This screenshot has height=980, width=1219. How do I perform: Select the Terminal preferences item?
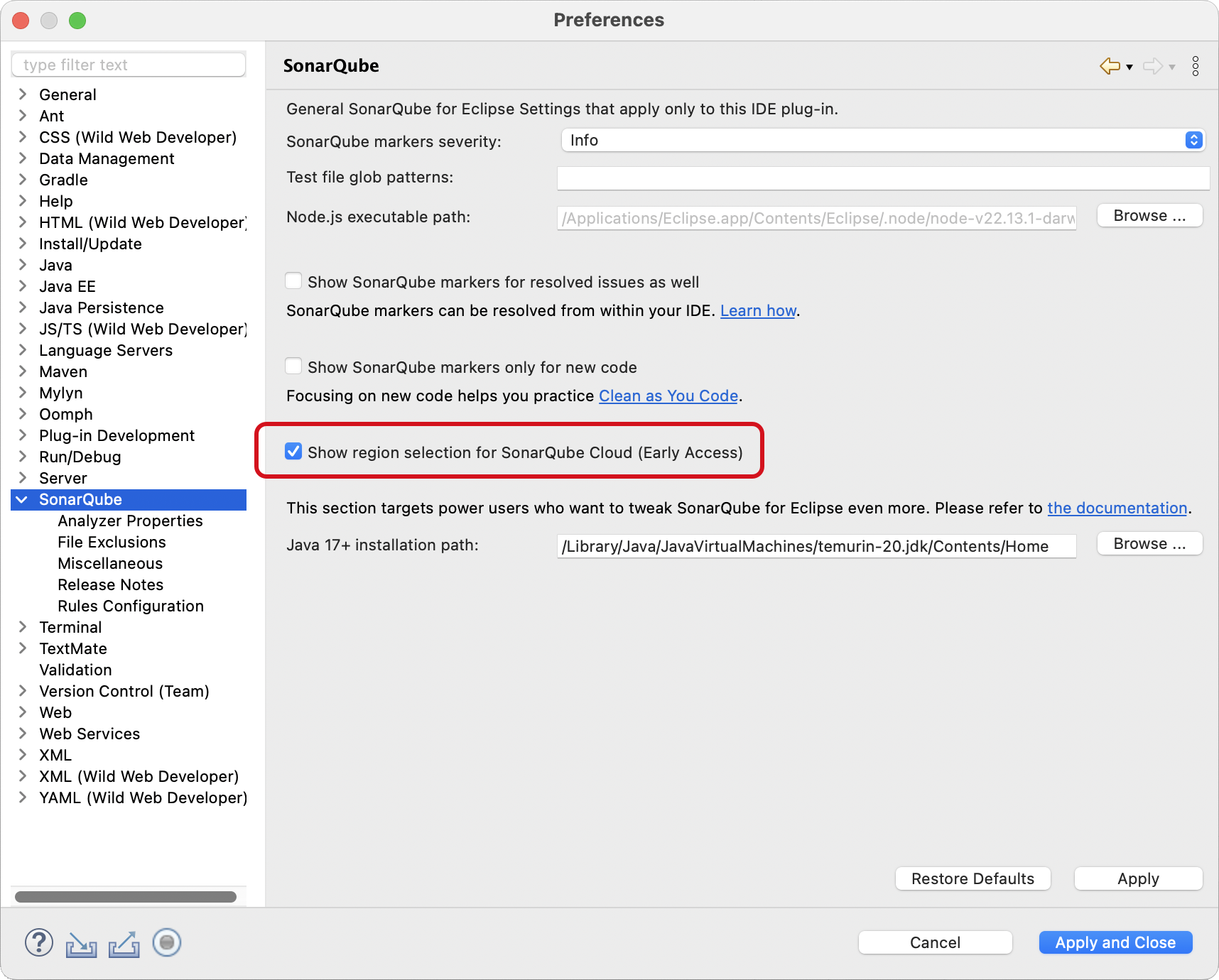click(70, 627)
